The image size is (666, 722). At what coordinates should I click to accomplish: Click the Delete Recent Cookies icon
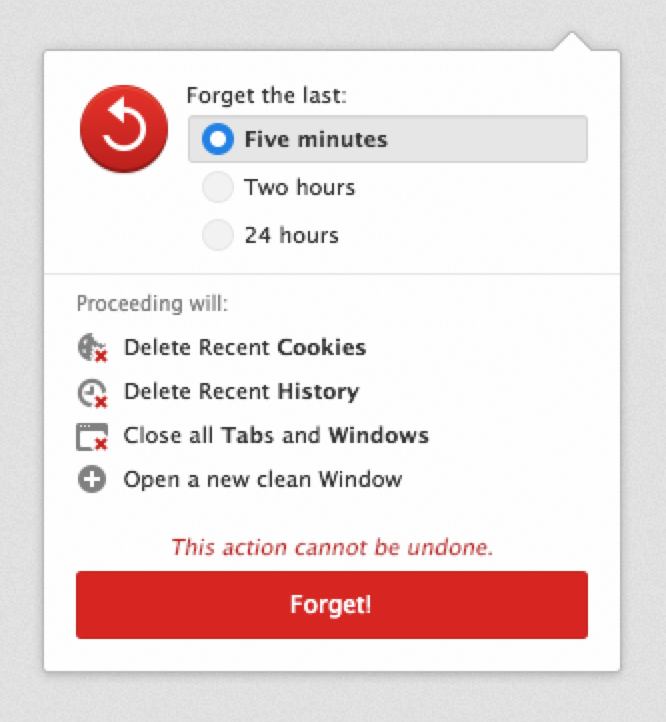coord(93,348)
